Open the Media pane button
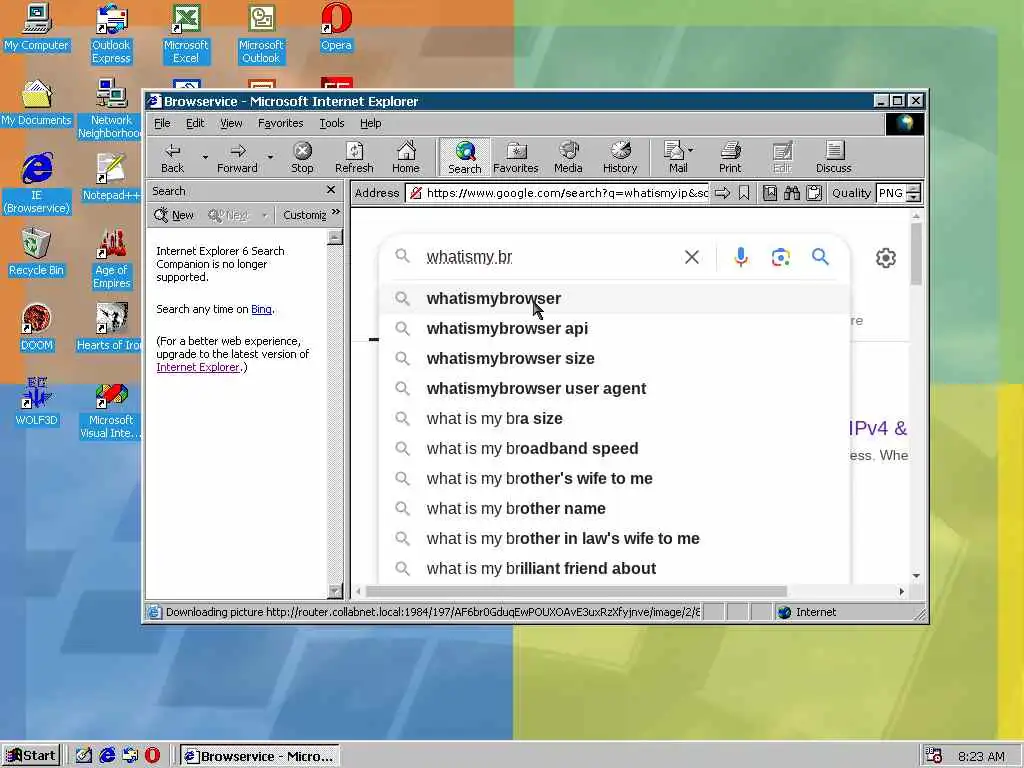 coord(568,157)
